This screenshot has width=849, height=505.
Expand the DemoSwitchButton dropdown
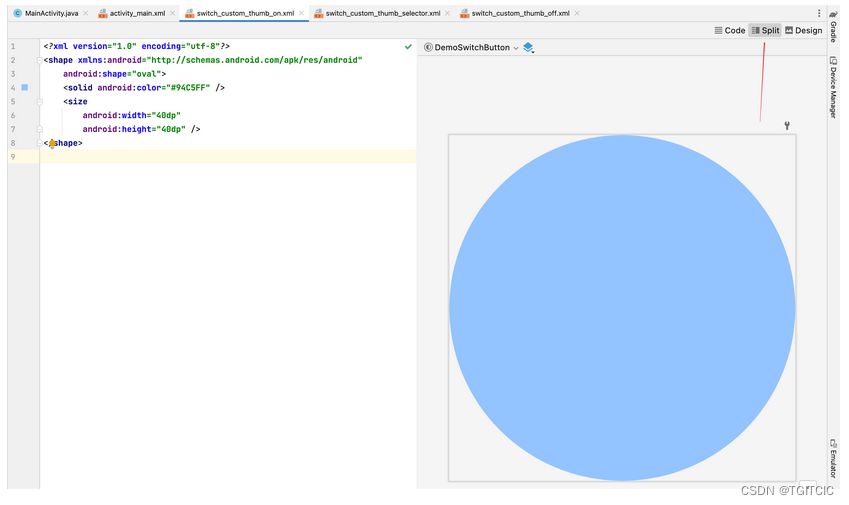pos(471,47)
